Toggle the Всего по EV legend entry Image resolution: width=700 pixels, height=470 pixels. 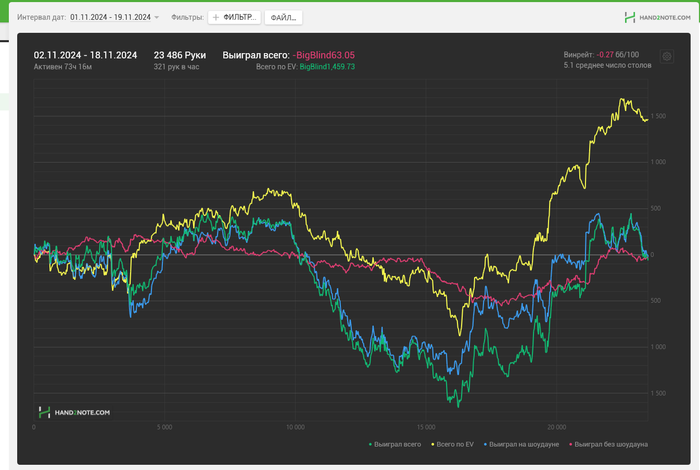452,445
